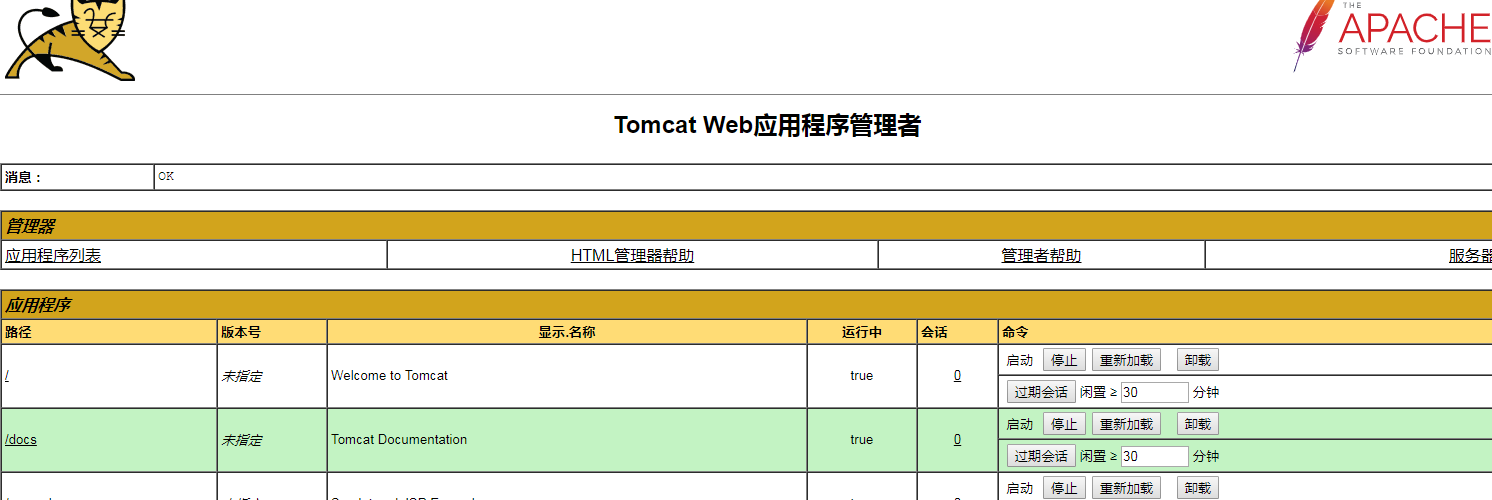1492x500 pixels.
Task: Click the 消息 label
Action: 24,178
